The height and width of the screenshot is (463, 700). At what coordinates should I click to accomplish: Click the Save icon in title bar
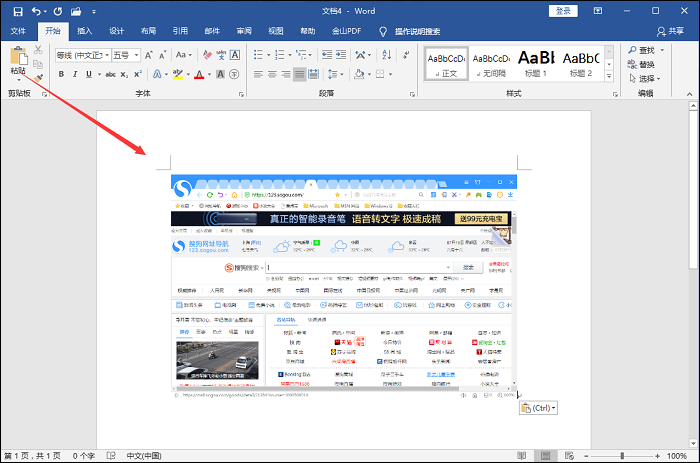[x=18, y=11]
